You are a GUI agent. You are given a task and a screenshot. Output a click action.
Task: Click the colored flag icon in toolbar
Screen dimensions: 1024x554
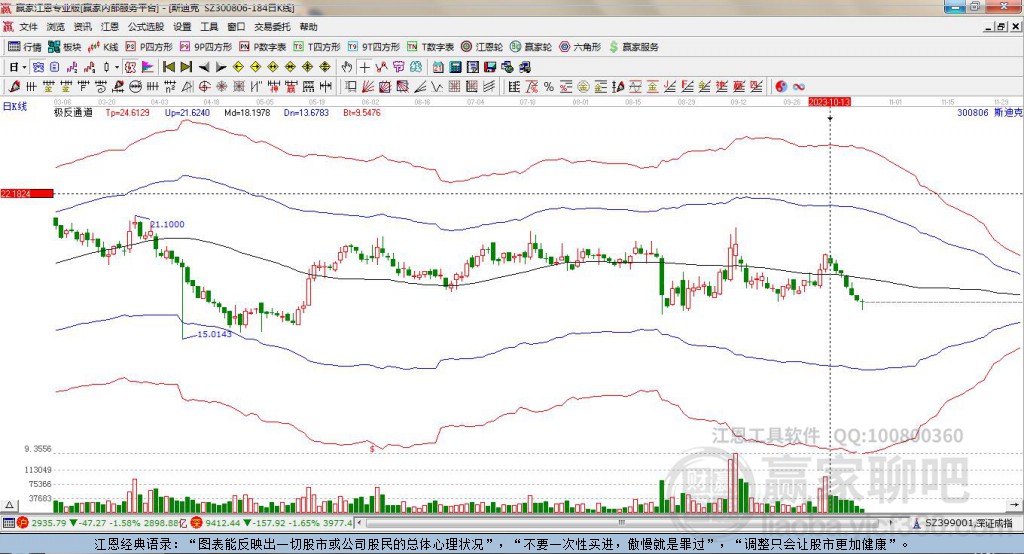point(148,67)
